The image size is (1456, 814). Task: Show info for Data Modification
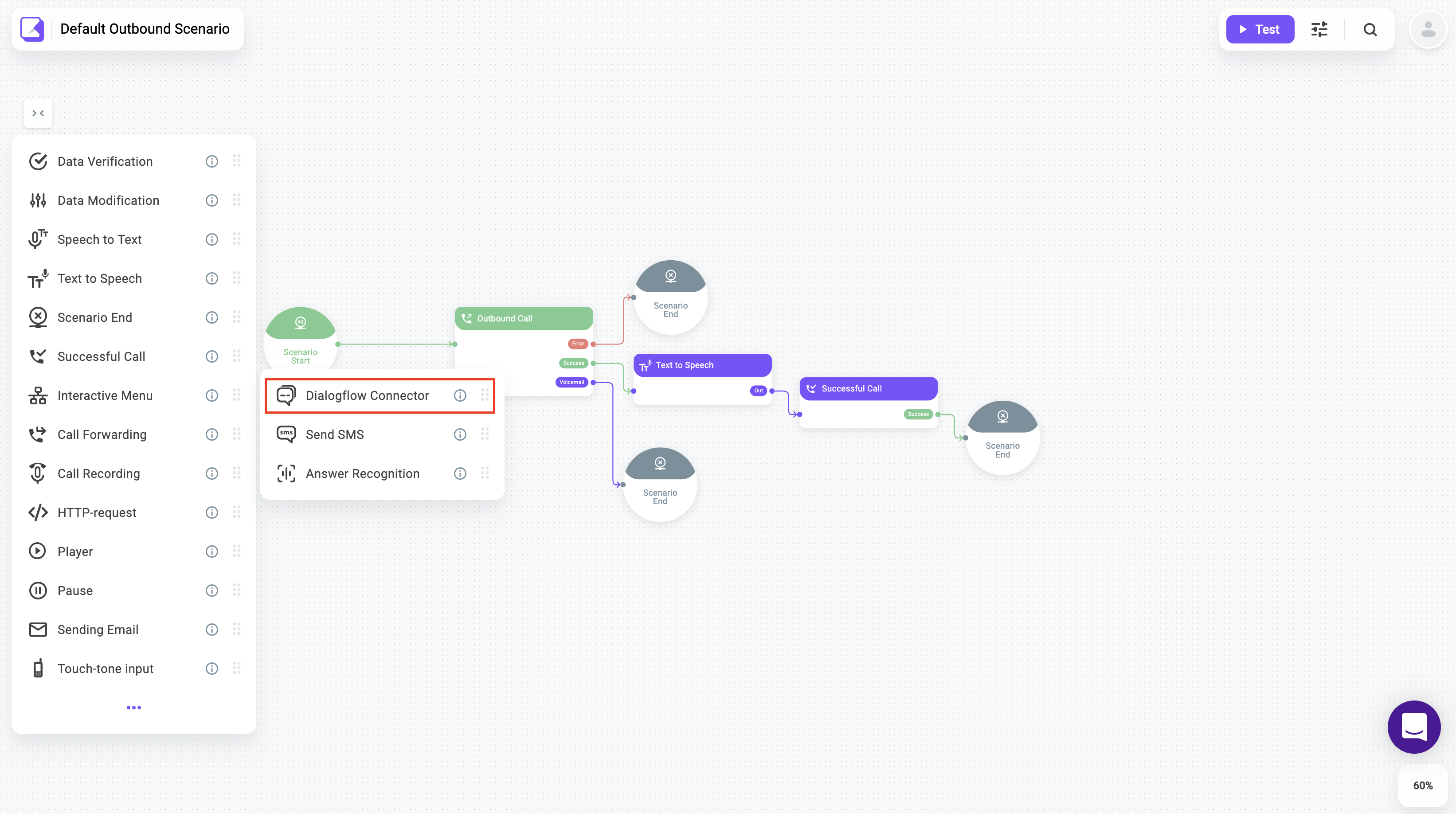pyautogui.click(x=212, y=201)
